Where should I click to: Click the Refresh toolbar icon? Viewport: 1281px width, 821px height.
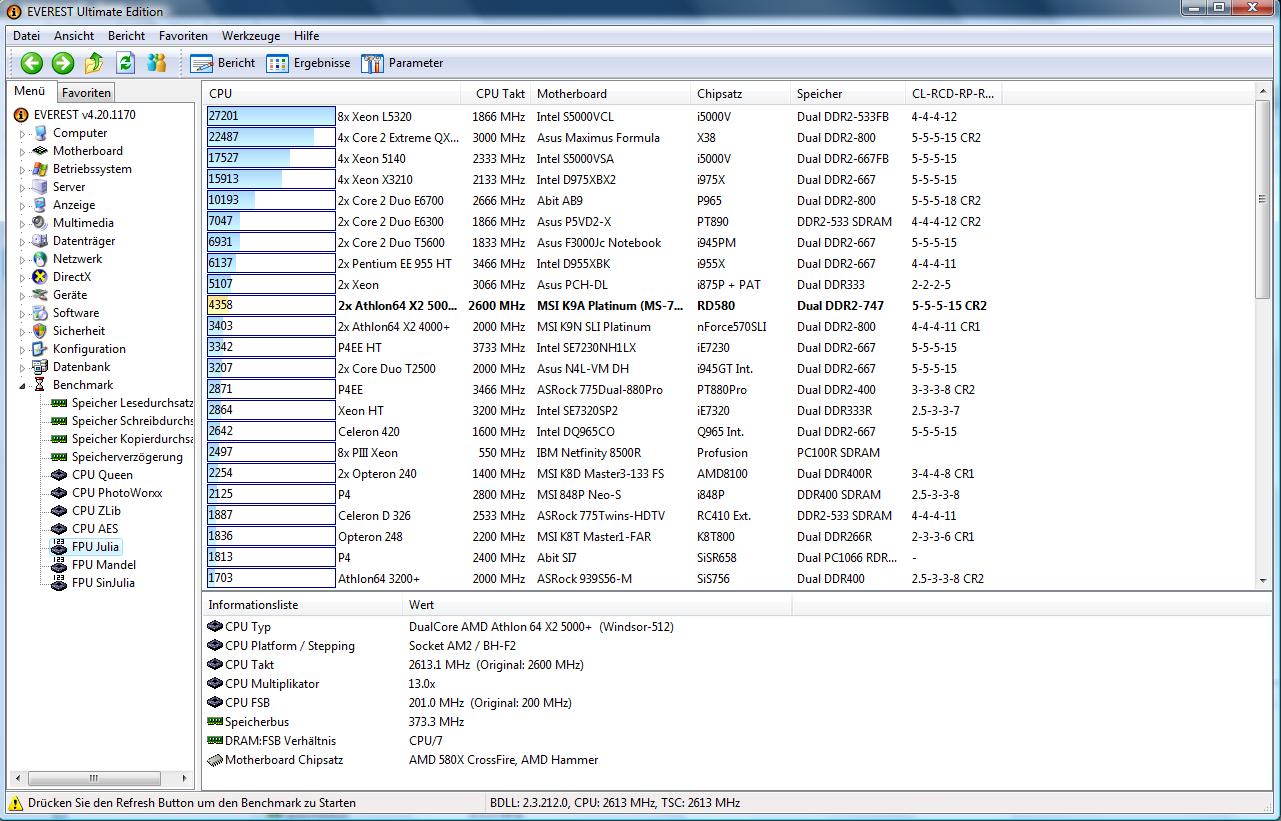pyautogui.click(x=125, y=63)
